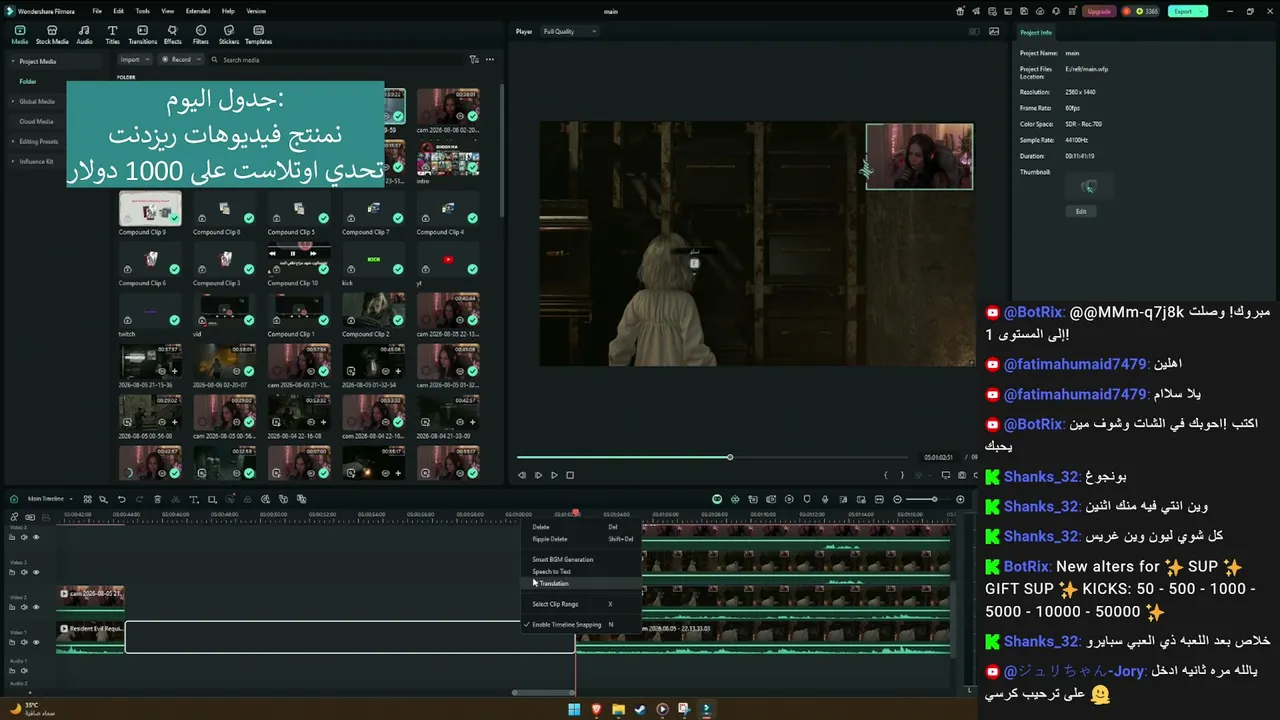
Task: Mute the Video 2 track audio
Action: (x=24, y=607)
